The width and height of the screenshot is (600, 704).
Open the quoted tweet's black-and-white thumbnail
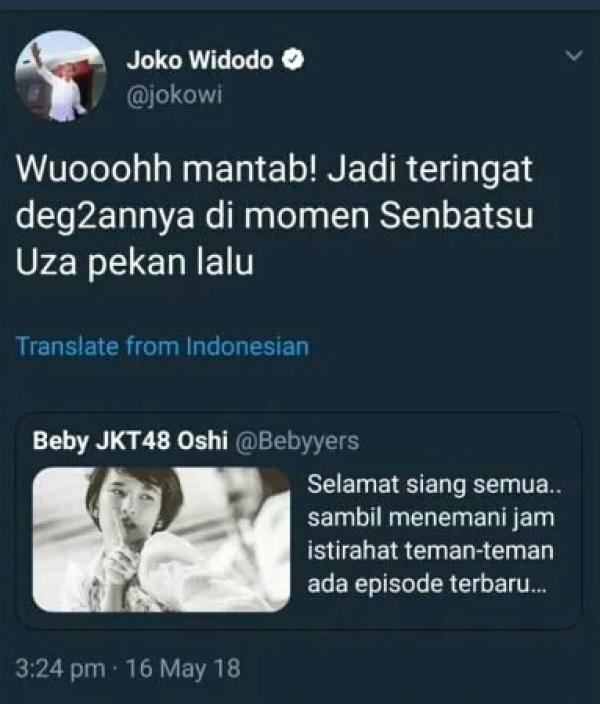coord(161,539)
